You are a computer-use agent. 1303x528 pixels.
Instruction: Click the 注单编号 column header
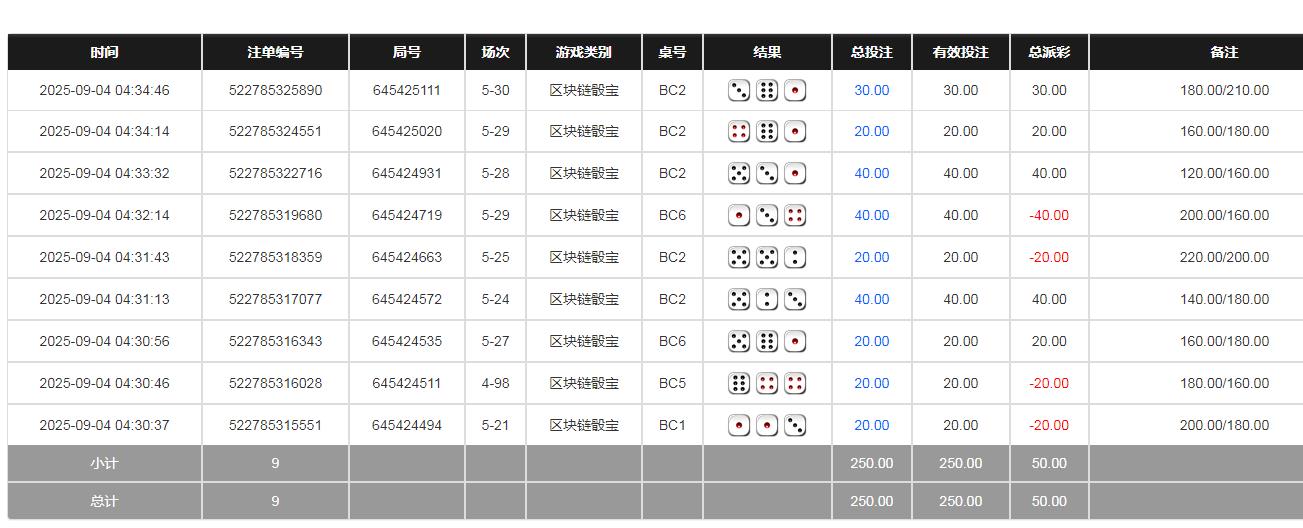click(275, 53)
